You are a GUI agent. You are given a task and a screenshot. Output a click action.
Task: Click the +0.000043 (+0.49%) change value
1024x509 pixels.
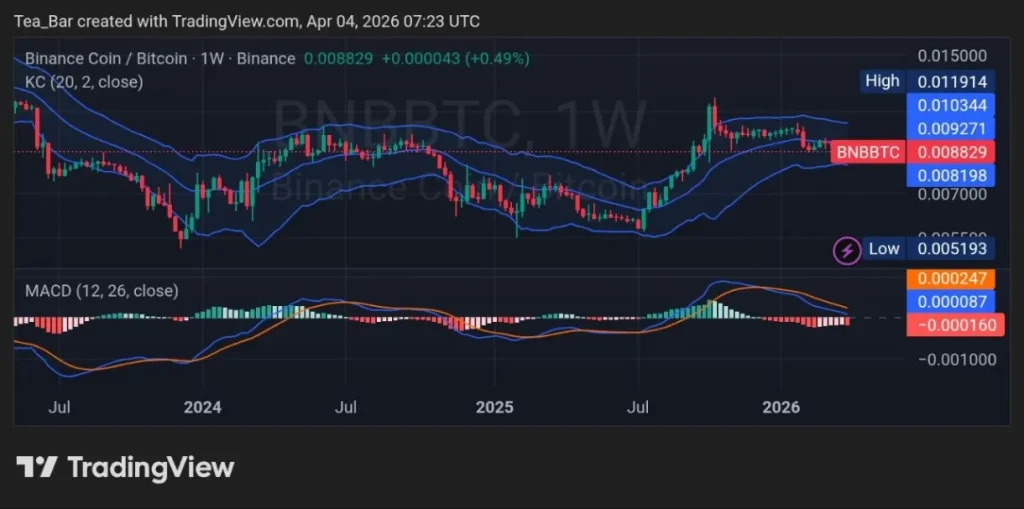point(455,59)
